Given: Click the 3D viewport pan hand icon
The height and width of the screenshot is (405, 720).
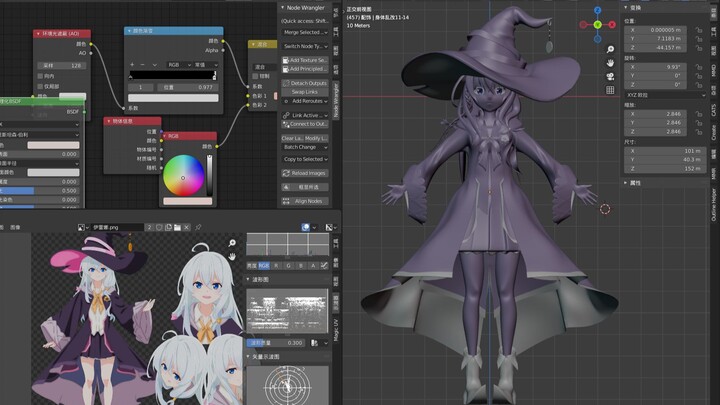Looking at the screenshot, I should 610,62.
